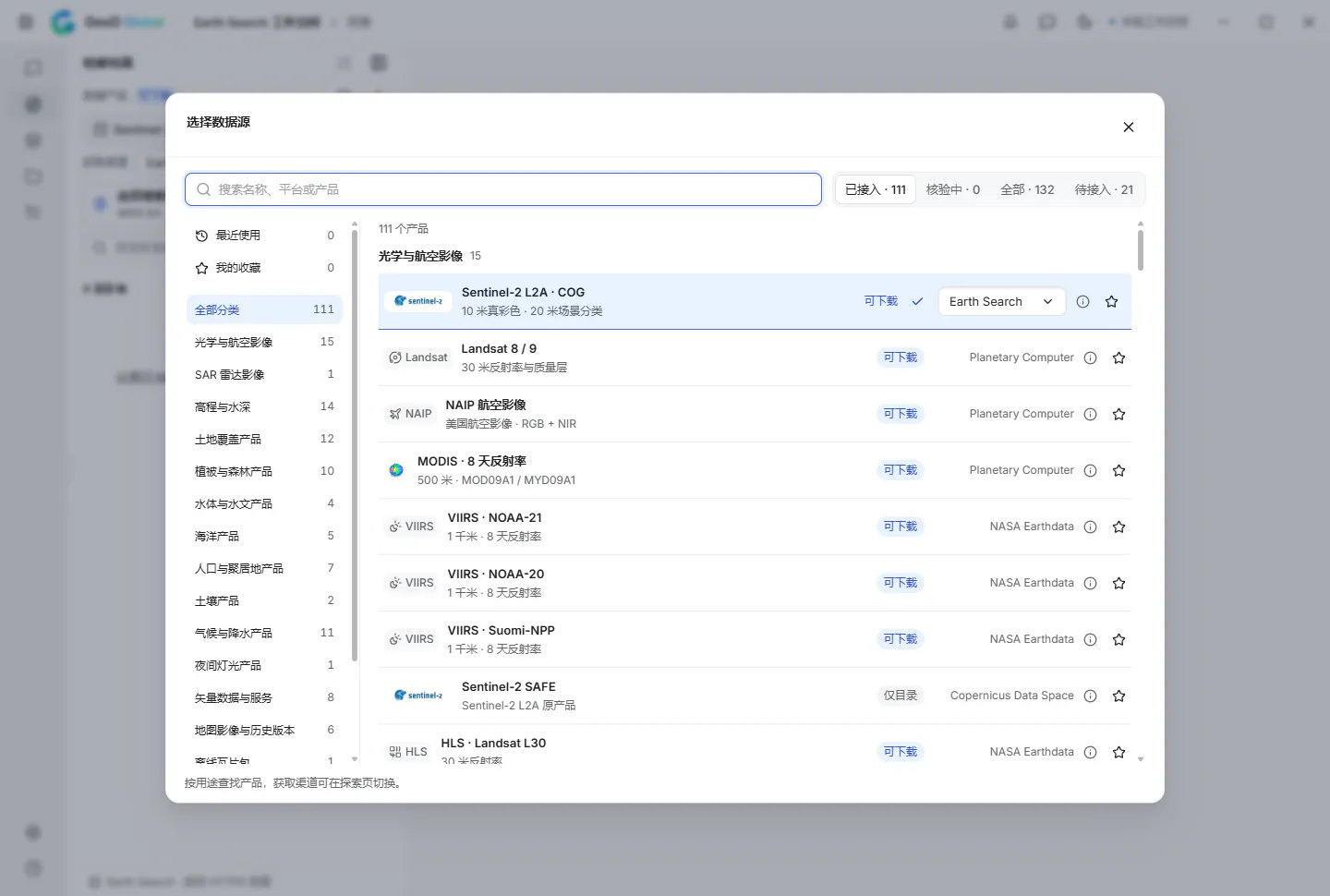
Task: Filter by SAR 雷达影像 category
Action: click(264, 374)
